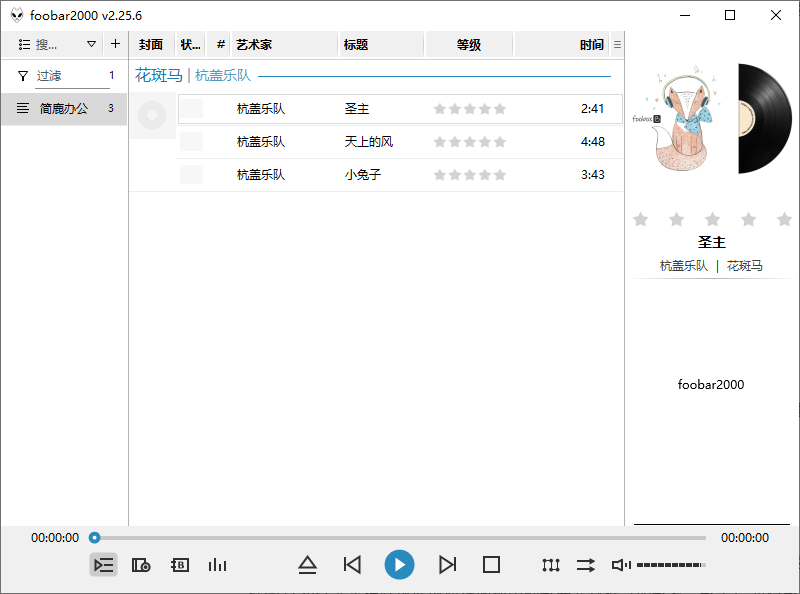Rate the current song five stars
This screenshot has width=800, height=594.
pos(785,219)
